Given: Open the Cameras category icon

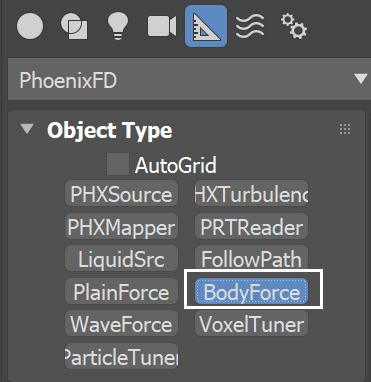Looking at the screenshot, I should click(x=162, y=26).
